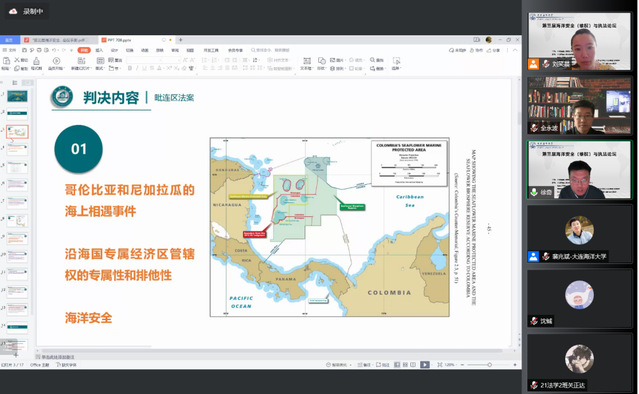
Task: Click the selection pane icon in ribbon
Action: (396, 61)
